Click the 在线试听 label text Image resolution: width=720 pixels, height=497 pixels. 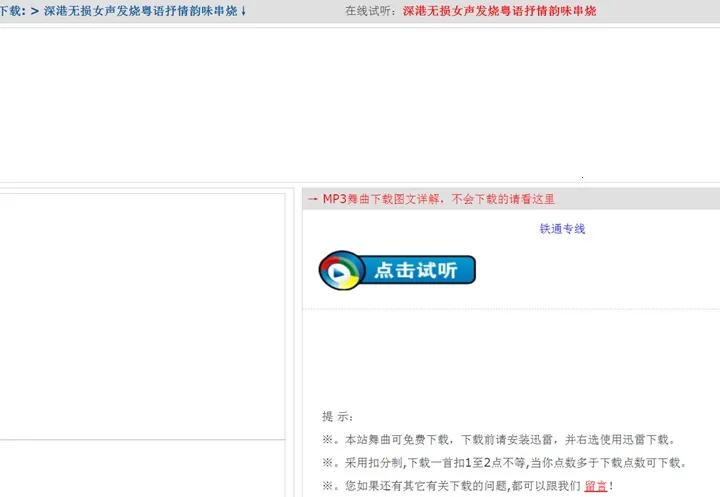click(x=370, y=11)
